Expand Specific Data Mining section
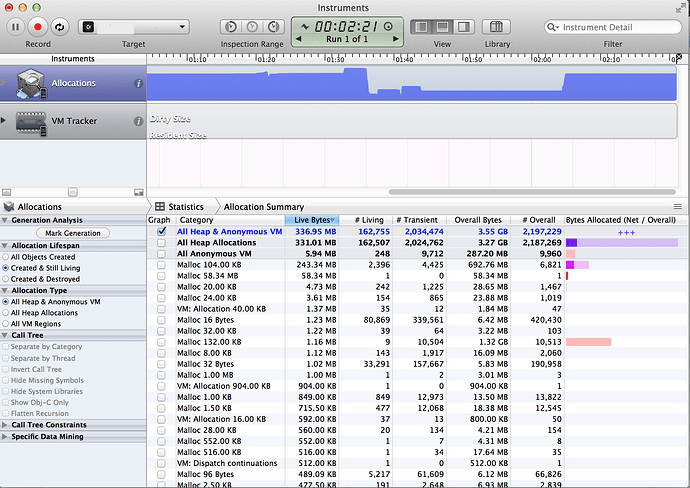This screenshot has height=488, width=690. coord(5,437)
